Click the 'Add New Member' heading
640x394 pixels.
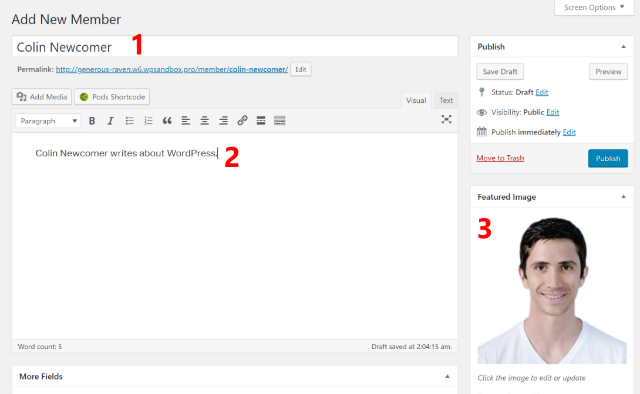66,19
